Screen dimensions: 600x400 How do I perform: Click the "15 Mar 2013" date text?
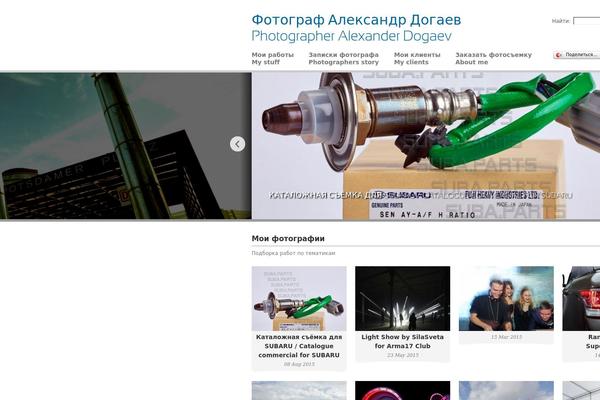coord(506,337)
